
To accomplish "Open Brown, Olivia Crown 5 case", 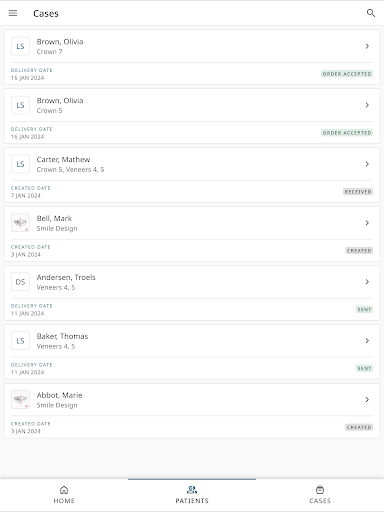I will point(192,116).
